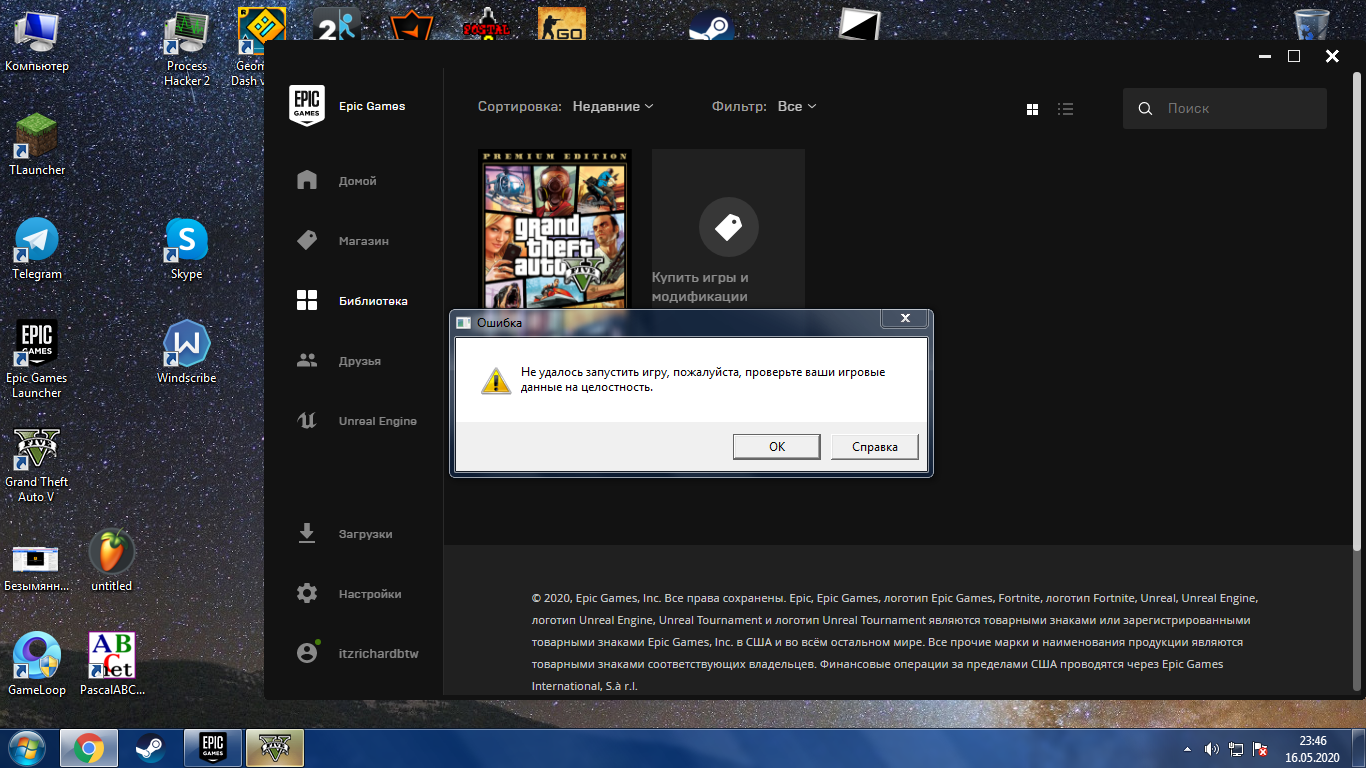Image resolution: width=1366 pixels, height=768 pixels.
Task: Open Настройки settings in sidebar
Action: (x=348, y=594)
